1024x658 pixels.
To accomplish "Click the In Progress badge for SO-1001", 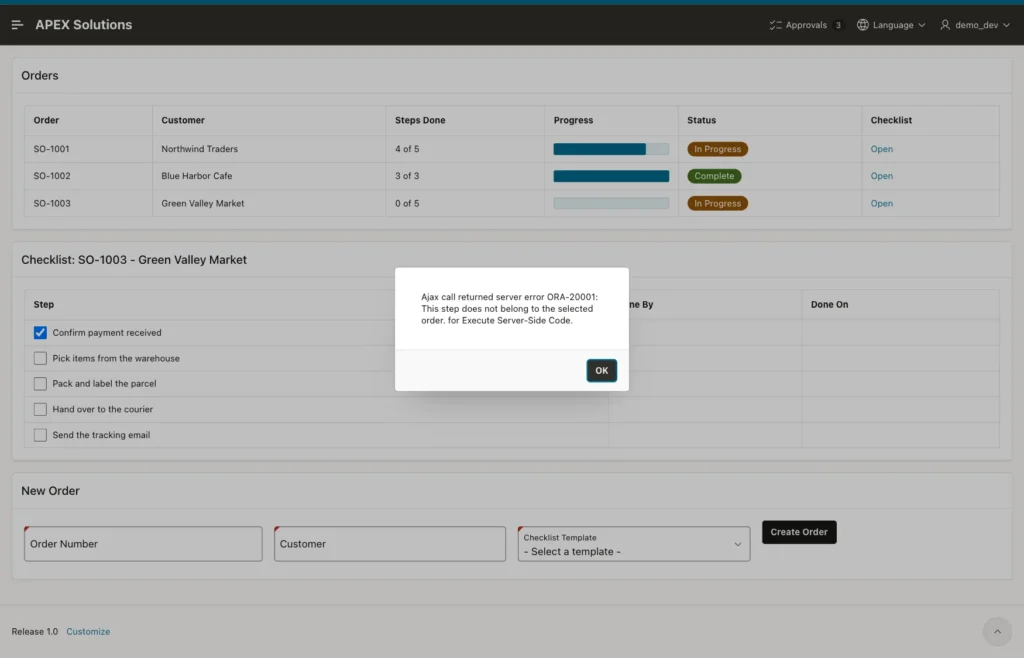I will point(717,149).
